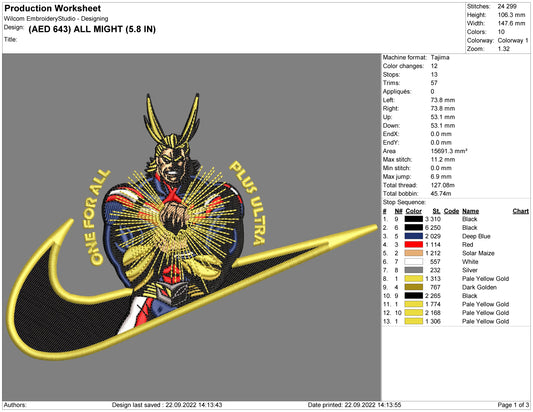Click the Solar Maize color swatch
This screenshot has width=533, height=412.
coord(414,253)
